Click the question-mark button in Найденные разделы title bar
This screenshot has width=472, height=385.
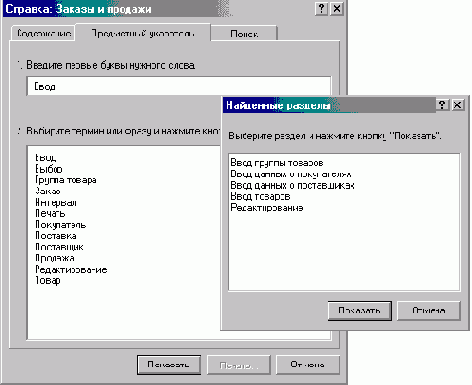tap(442, 105)
